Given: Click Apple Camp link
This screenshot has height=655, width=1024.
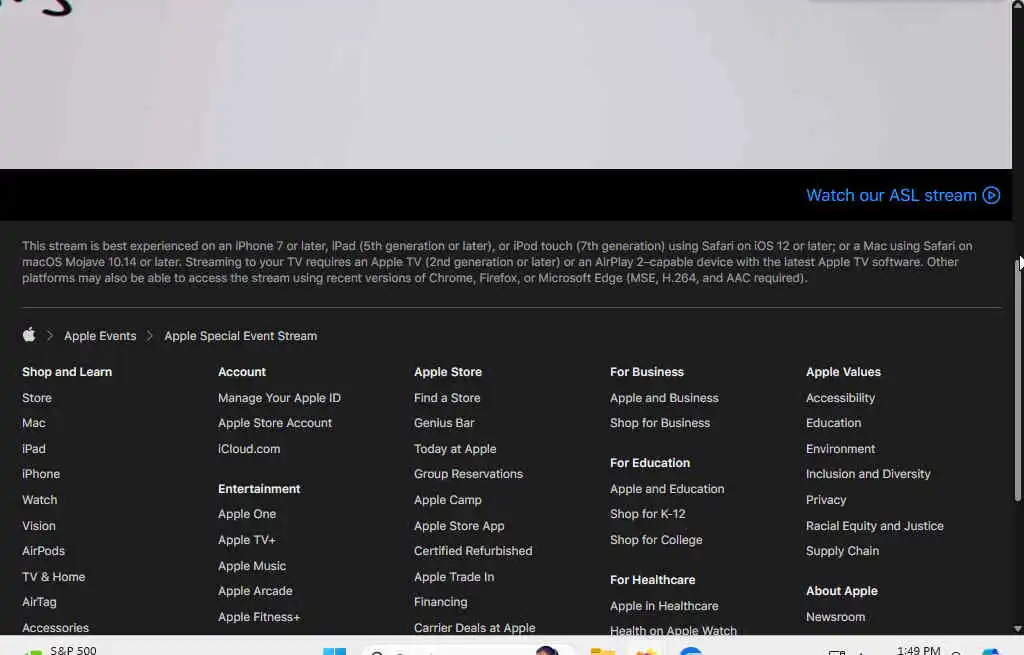Looking at the screenshot, I should 447,500.
